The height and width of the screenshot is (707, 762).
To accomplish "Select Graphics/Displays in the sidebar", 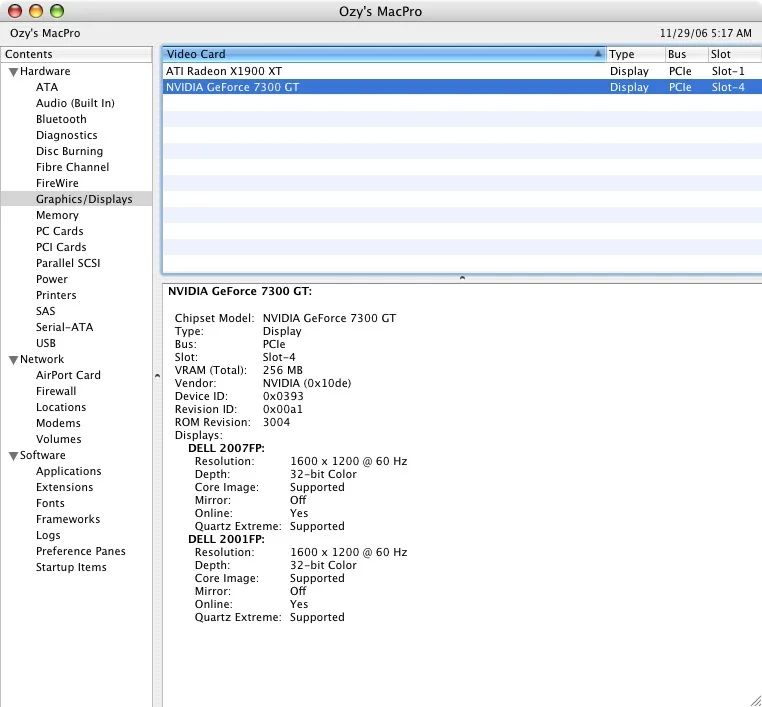I will [84, 199].
